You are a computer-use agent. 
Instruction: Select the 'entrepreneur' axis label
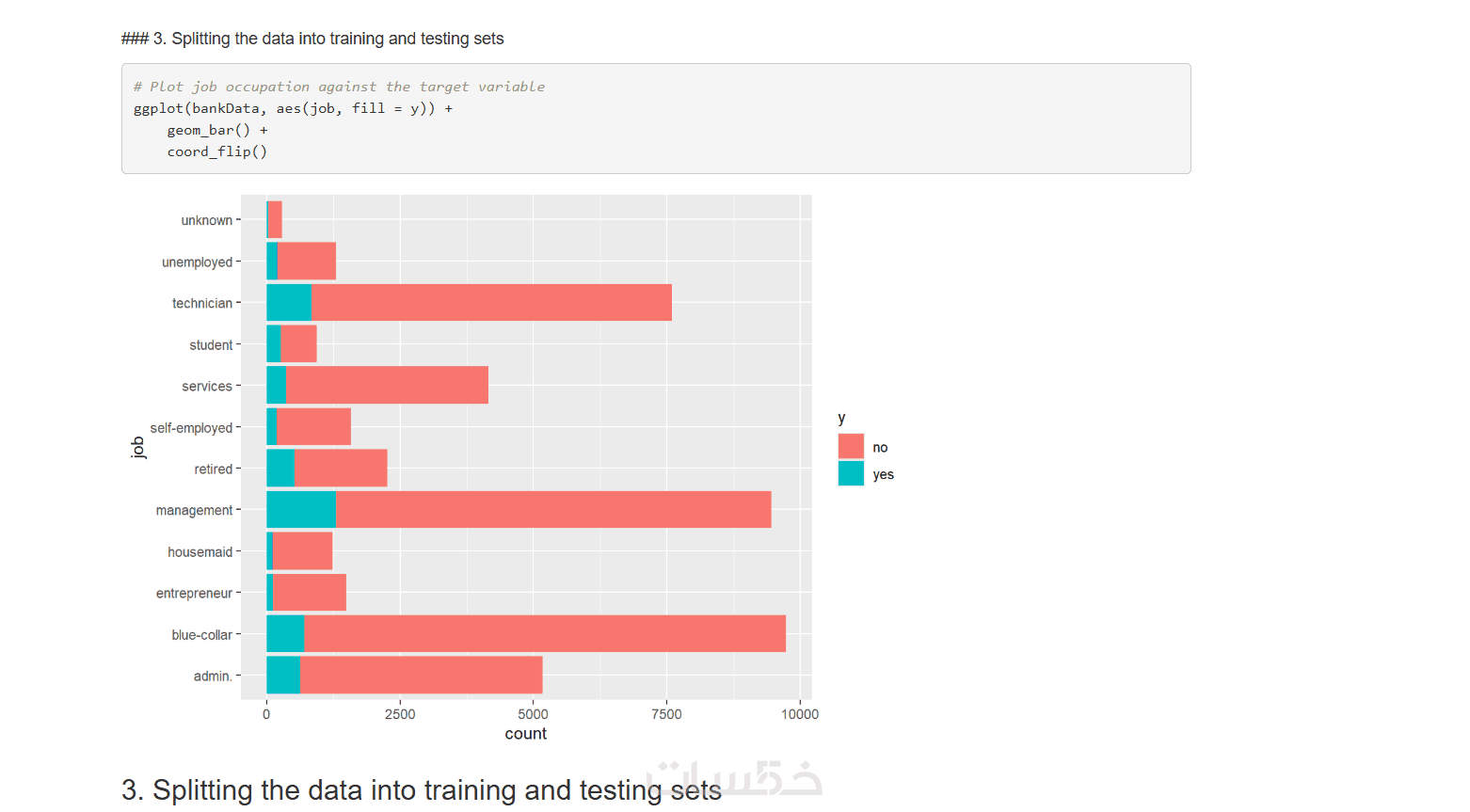[x=194, y=594]
